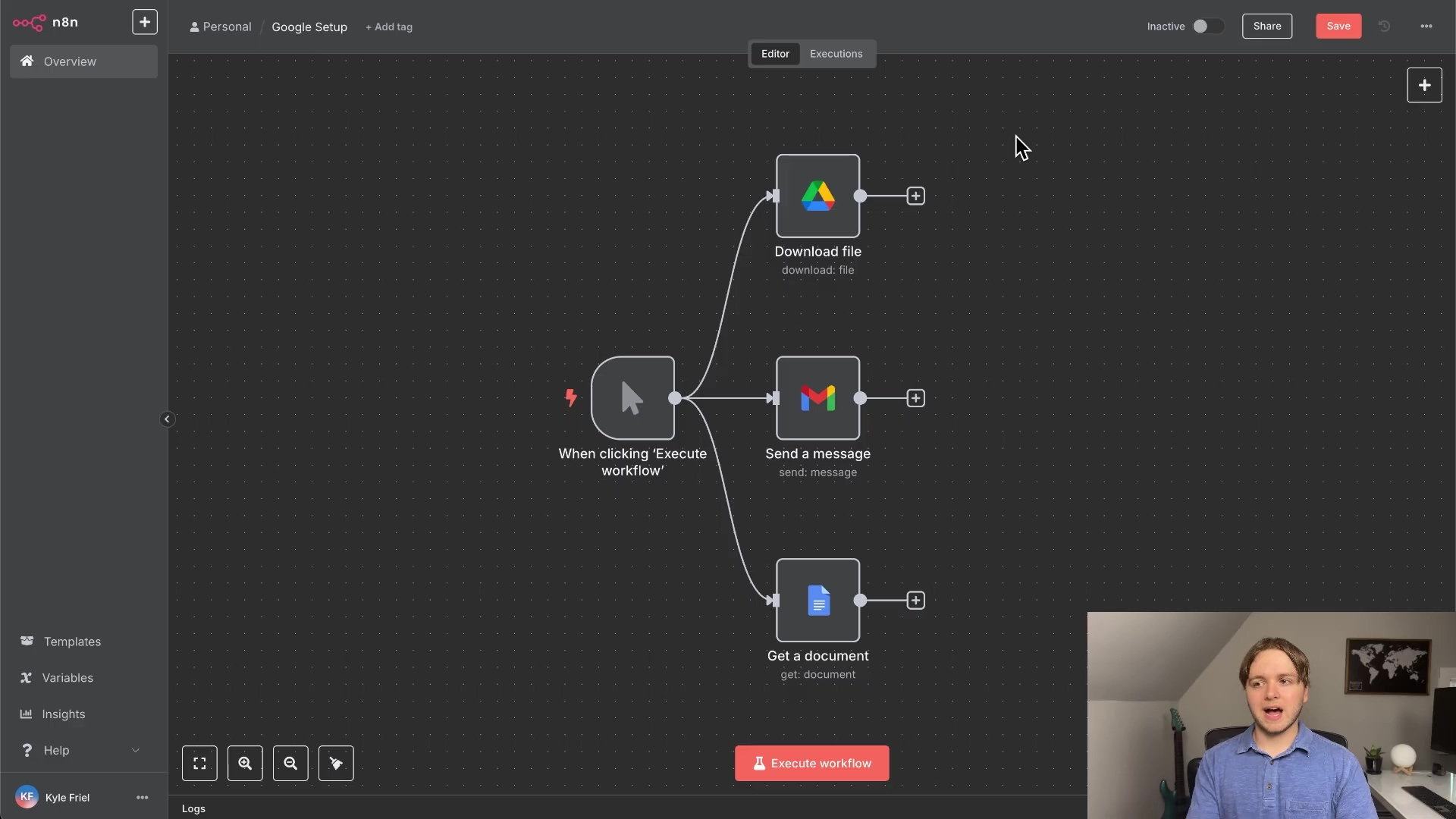The height and width of the screenshot is (819, 1456).
Task: Open Overview in the sidebar
Action: point(83,61)
